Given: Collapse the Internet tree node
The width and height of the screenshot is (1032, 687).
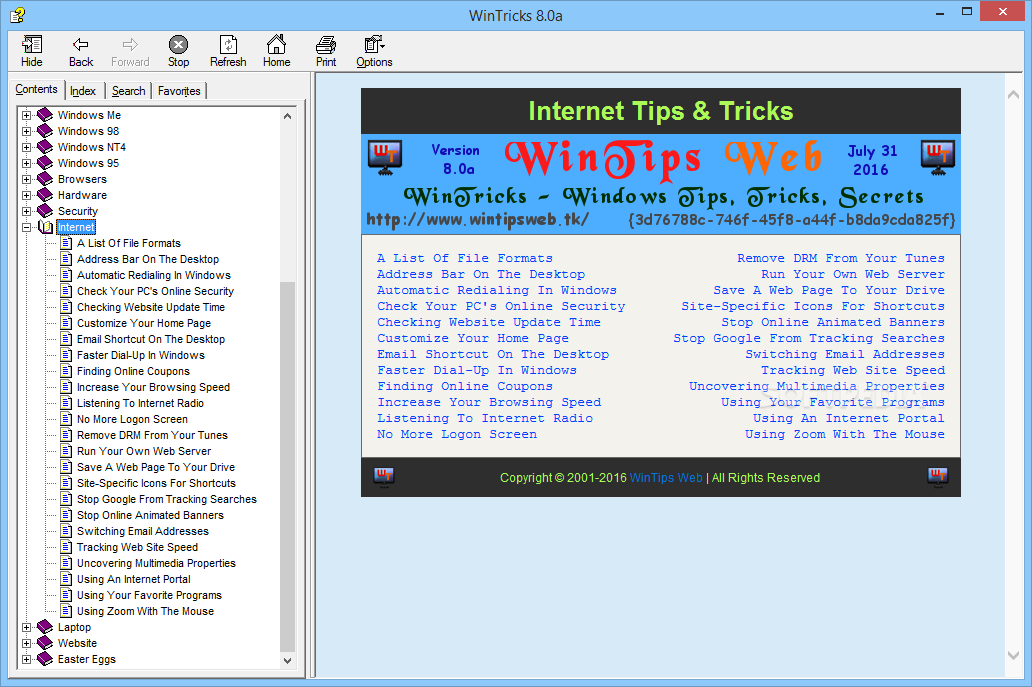Looking at the screenshot, I should click(26, 227).
